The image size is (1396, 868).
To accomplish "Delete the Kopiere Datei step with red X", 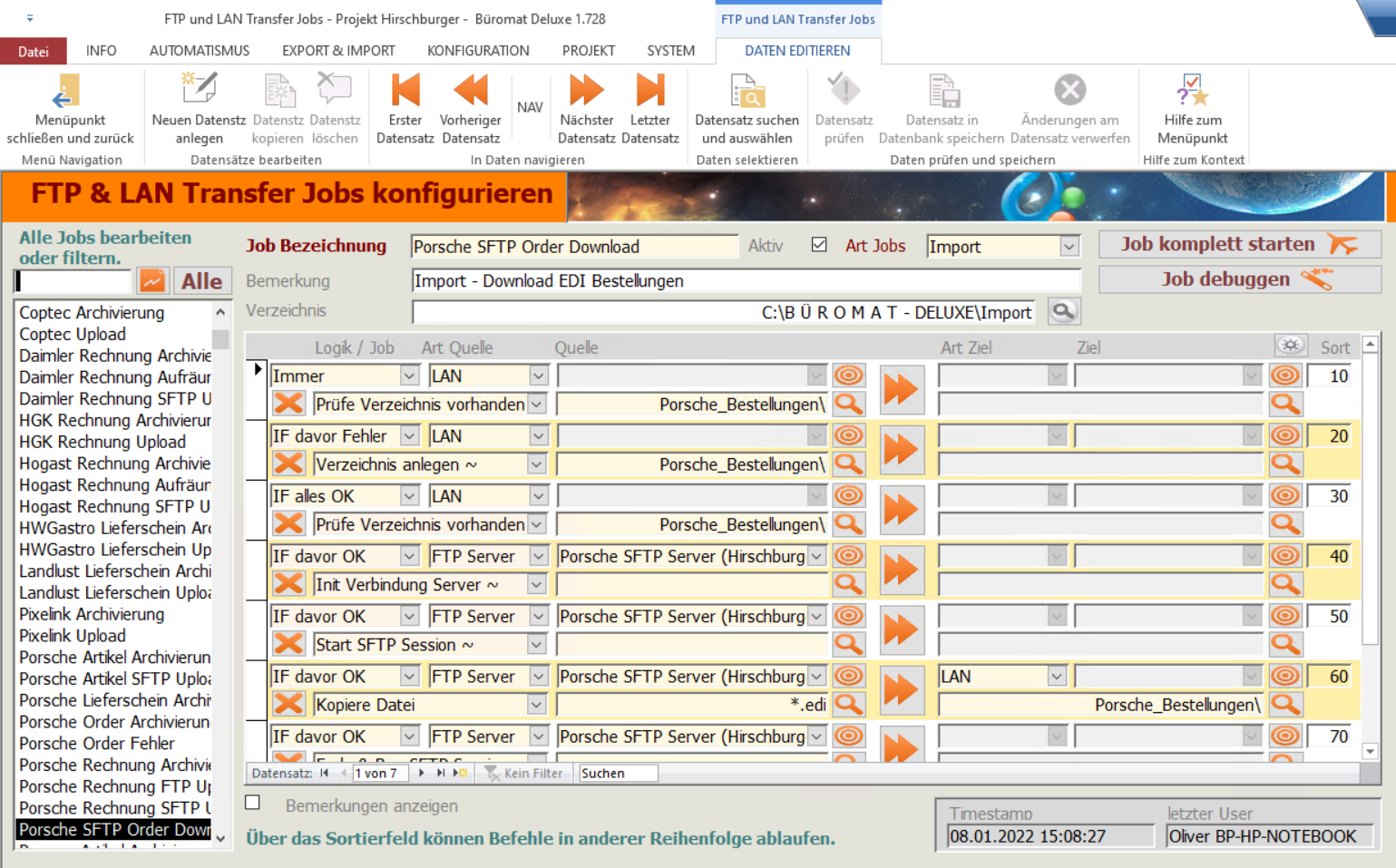I will pos(288,704).
